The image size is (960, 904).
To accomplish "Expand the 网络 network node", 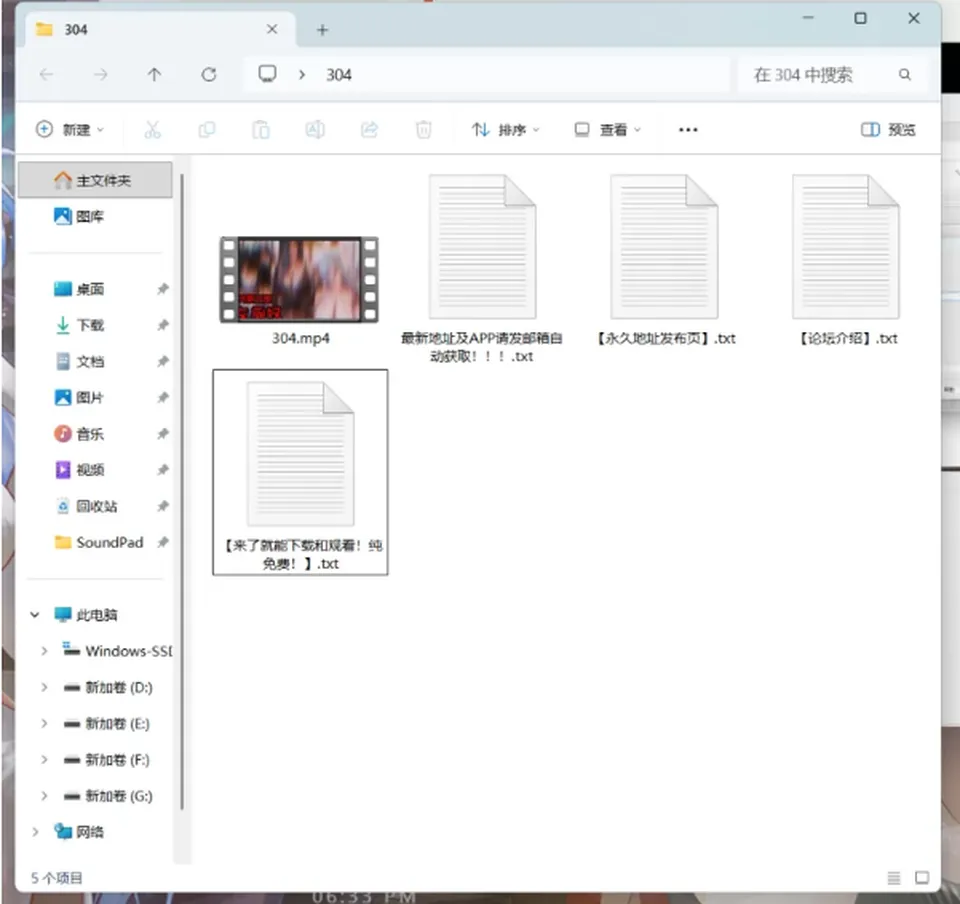I will pyautogui.click(x=35, y=832).
